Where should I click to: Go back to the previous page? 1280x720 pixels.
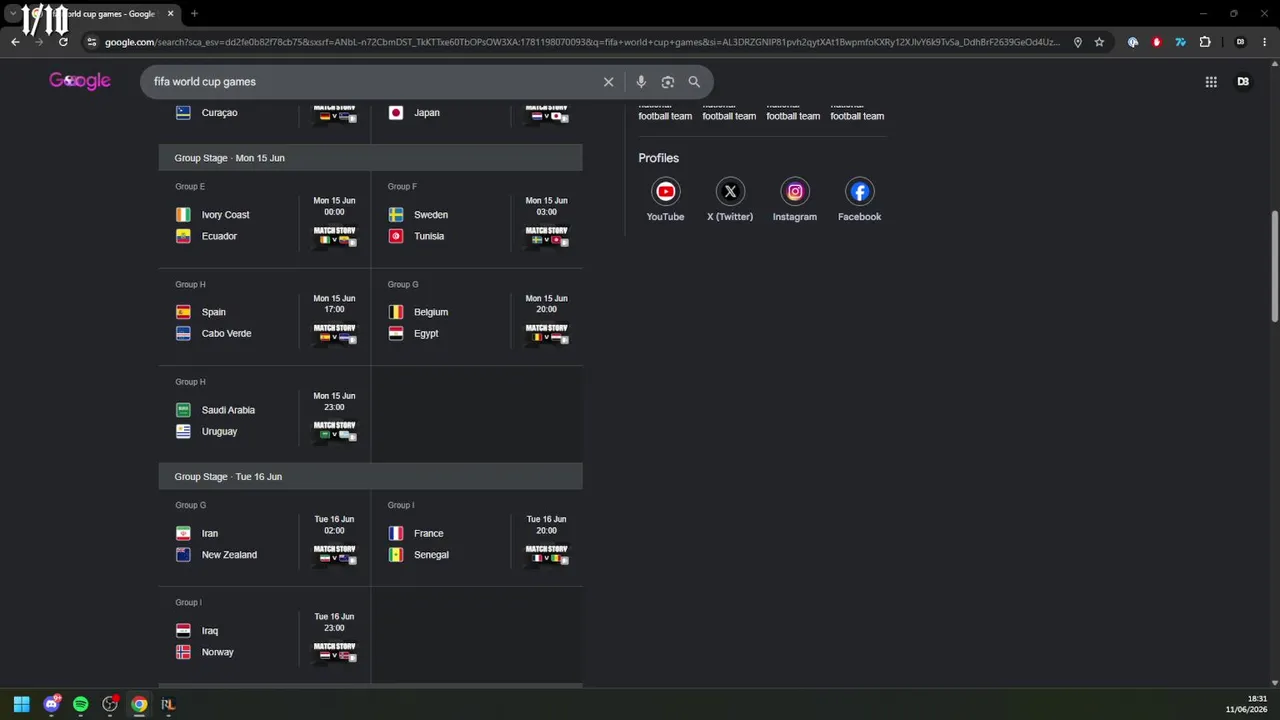pos(15,42)
